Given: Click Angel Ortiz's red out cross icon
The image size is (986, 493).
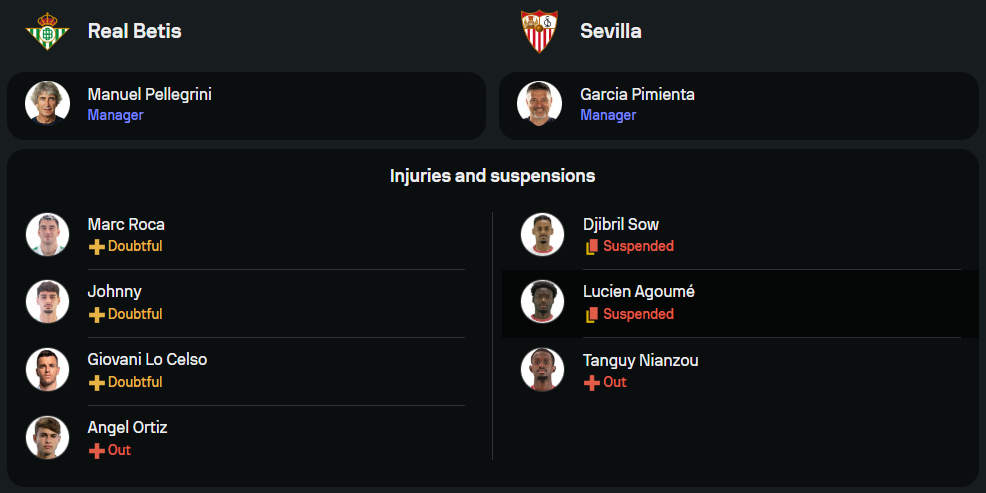Looking at the screenshot, I should point(96,450).
